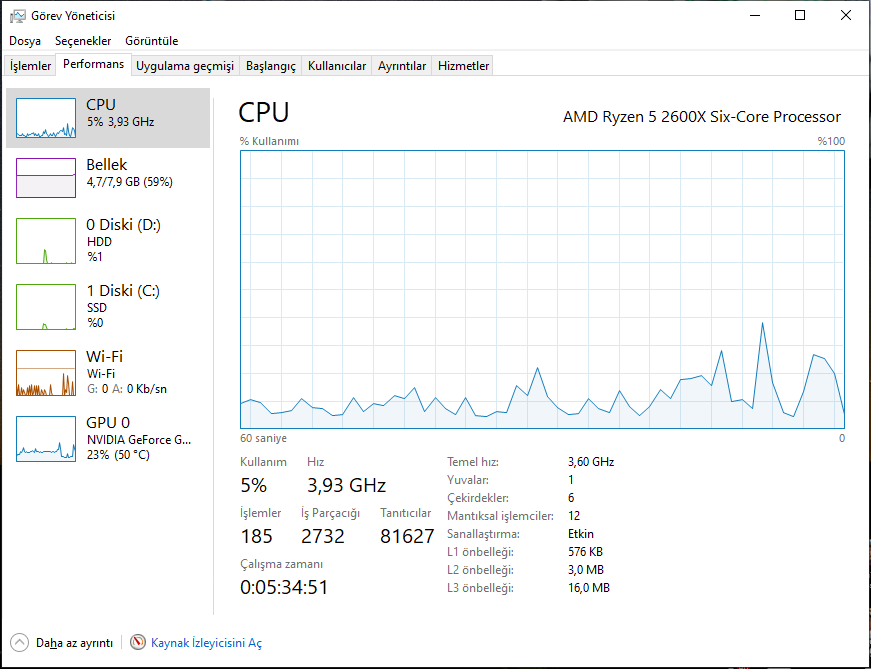Open Kaynak İzleyicisini Aç link
The height and width of the screenshot is (669, 871).
point(206,643)
